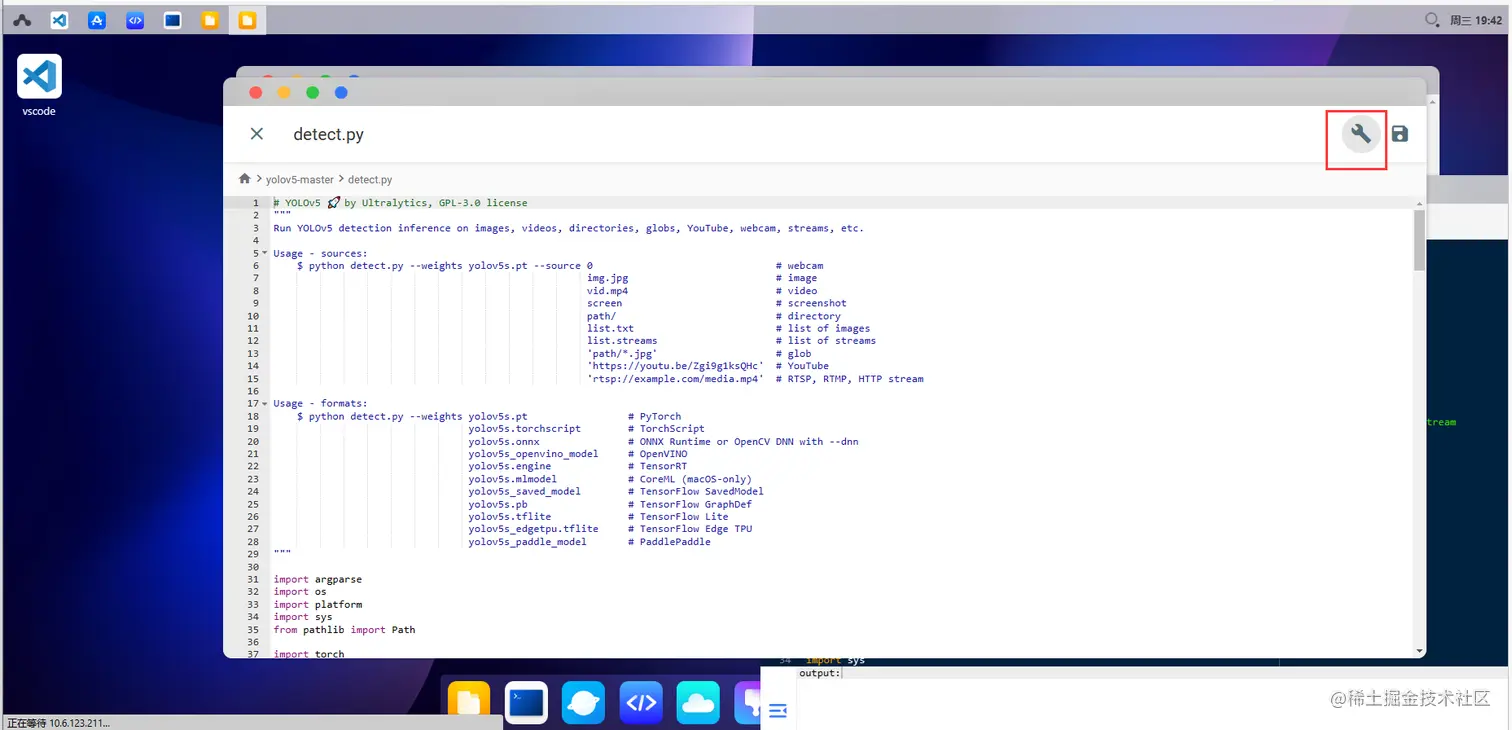Image resolution: width=1512 pixels, height=730 pixels.
Task: Click the blue window button in the title bar
Action: click(x=341, y=93)
